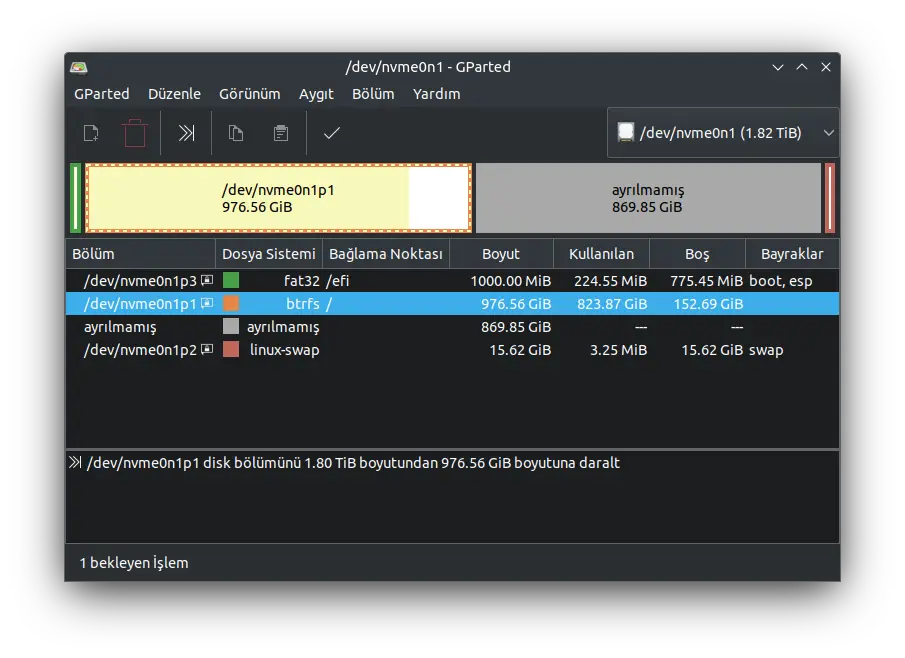This screenshot has height=658, width=905.
Task: Click the swap flag cell
Action: coord(766,350)
